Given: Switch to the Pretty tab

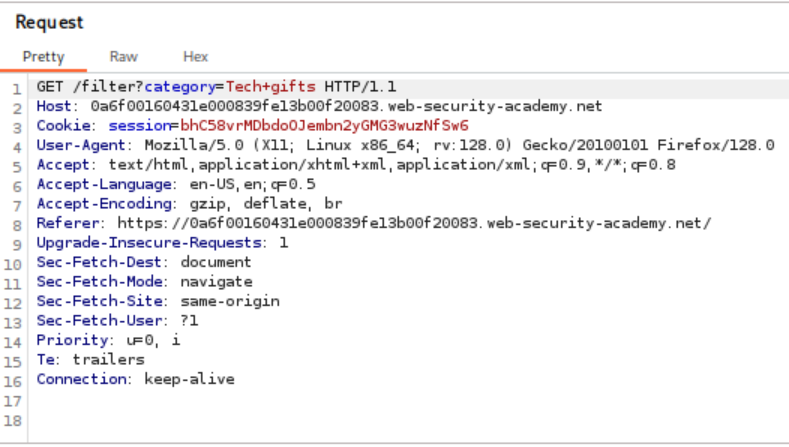Looking at the screenshot, I should [43, 57].
